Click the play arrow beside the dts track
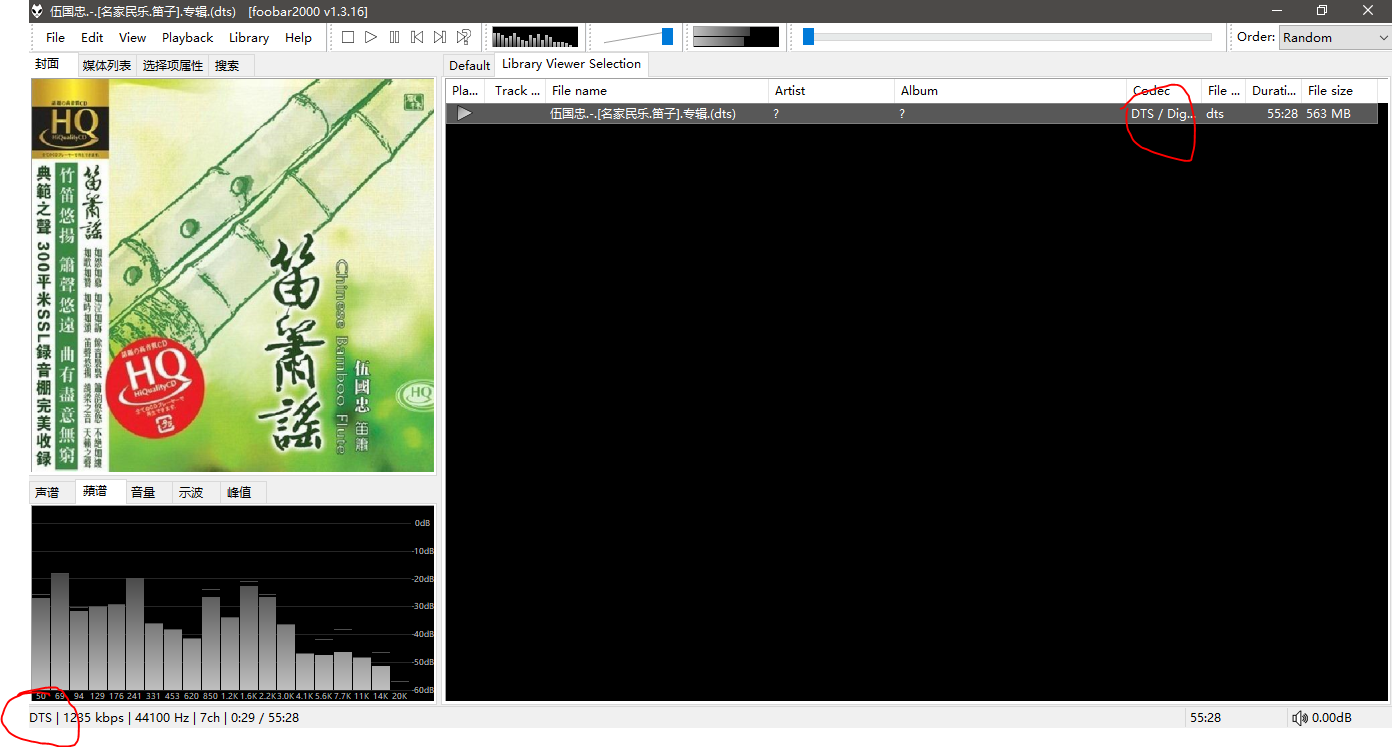This screenshot has height=747, width=1392. [x=464, y=114]
